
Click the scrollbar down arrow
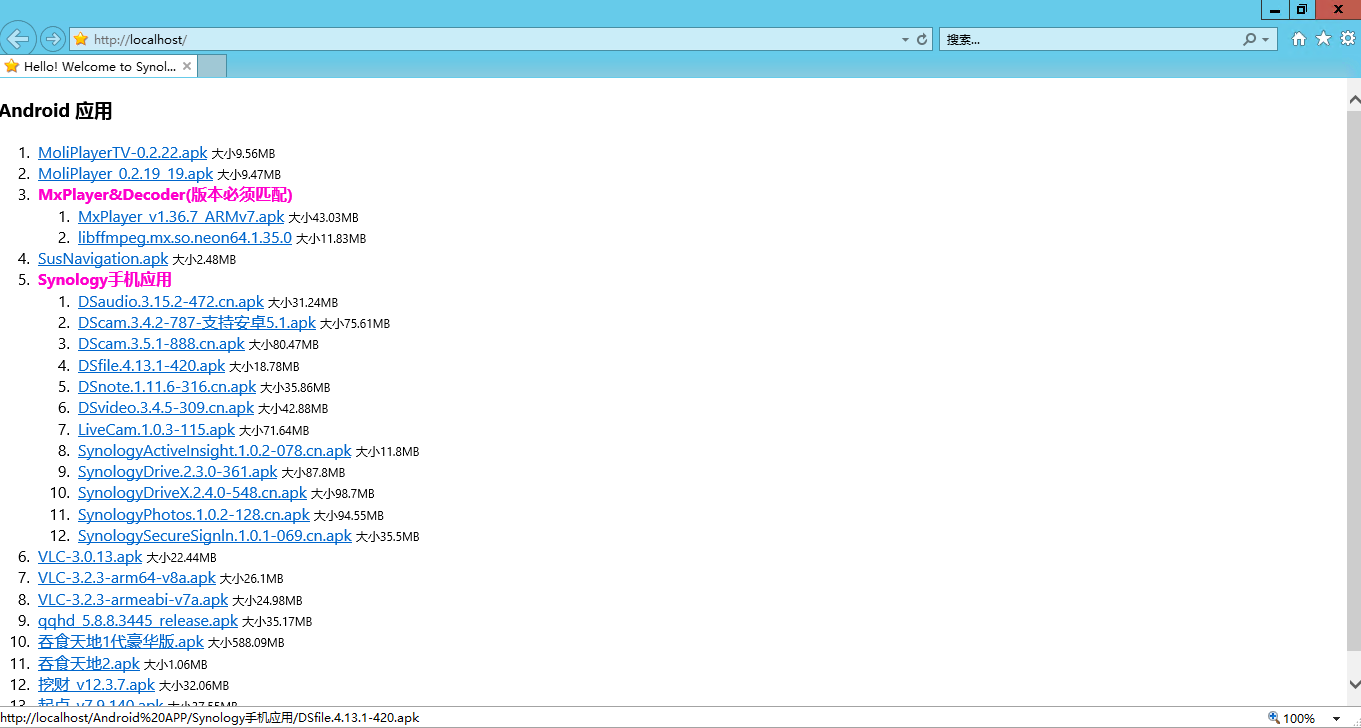tap(1354, 684)
